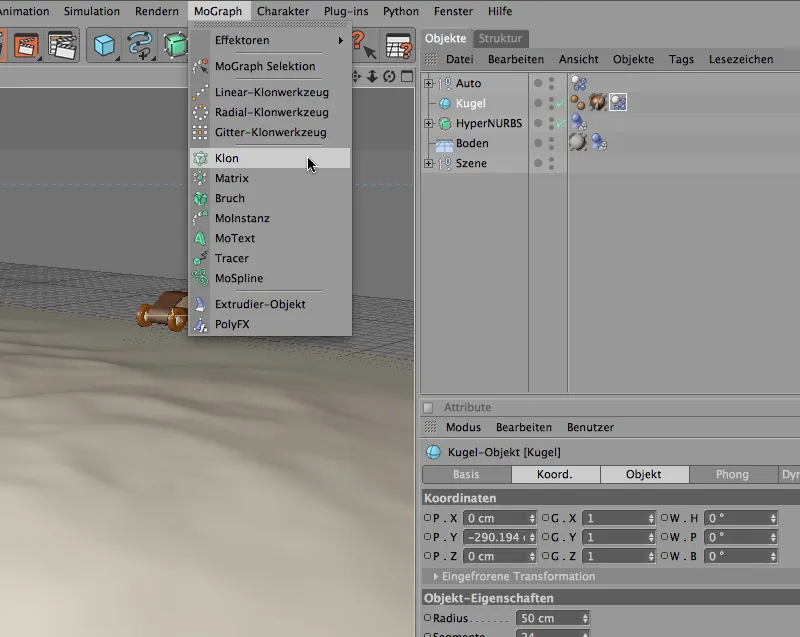Toggle visibility dot of Auto object
This screenshot has width=800, height=637.
[x=538, y=83]
